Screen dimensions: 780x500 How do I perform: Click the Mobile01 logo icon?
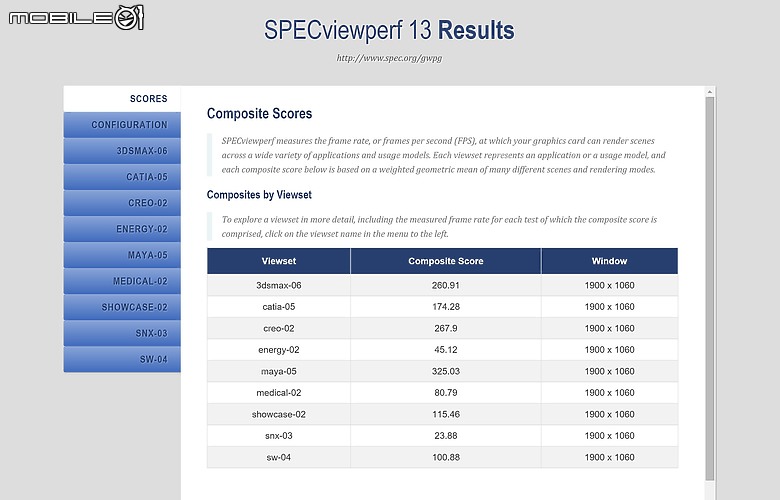coord(76,18)
